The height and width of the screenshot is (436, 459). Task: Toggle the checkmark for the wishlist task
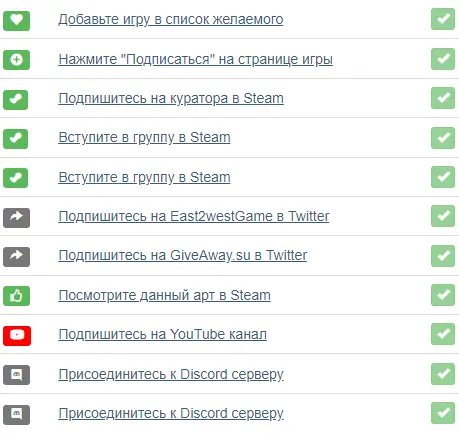[443, 19]
